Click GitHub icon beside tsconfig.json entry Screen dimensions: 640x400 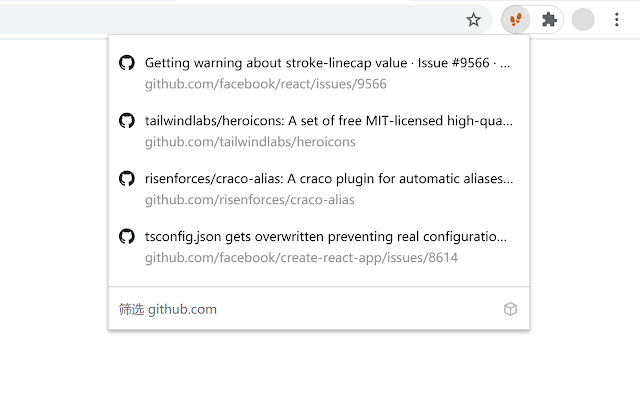[x=127, y=237]
